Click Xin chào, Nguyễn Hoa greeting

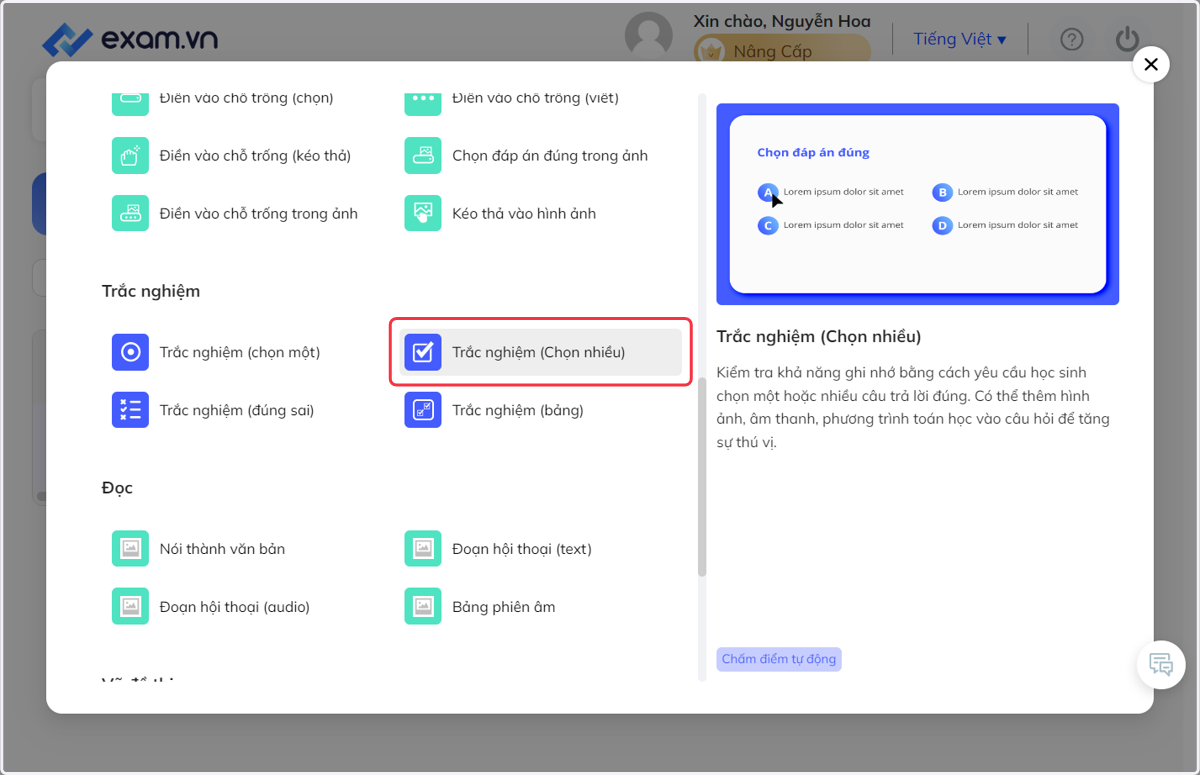(x=782, y=21)
